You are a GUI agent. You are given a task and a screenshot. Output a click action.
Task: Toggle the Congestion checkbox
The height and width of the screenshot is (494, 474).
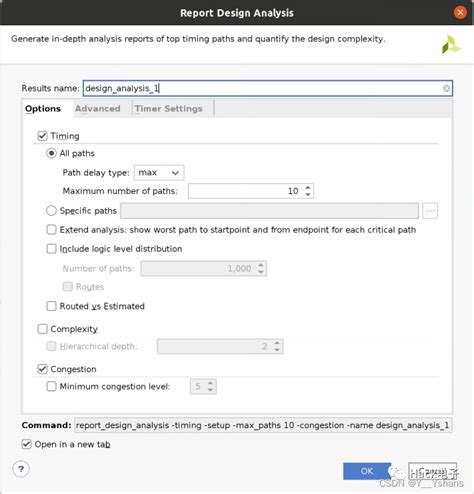[42, 369]
